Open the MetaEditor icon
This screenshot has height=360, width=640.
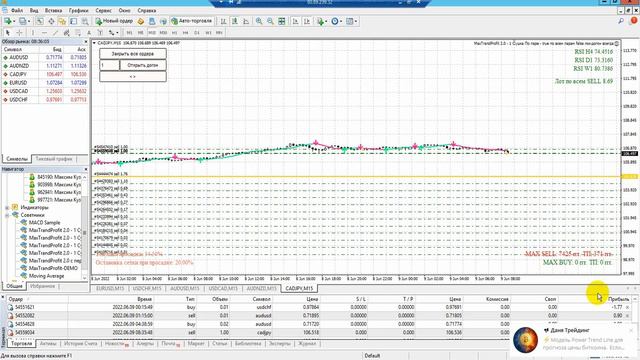pos(141,21)
